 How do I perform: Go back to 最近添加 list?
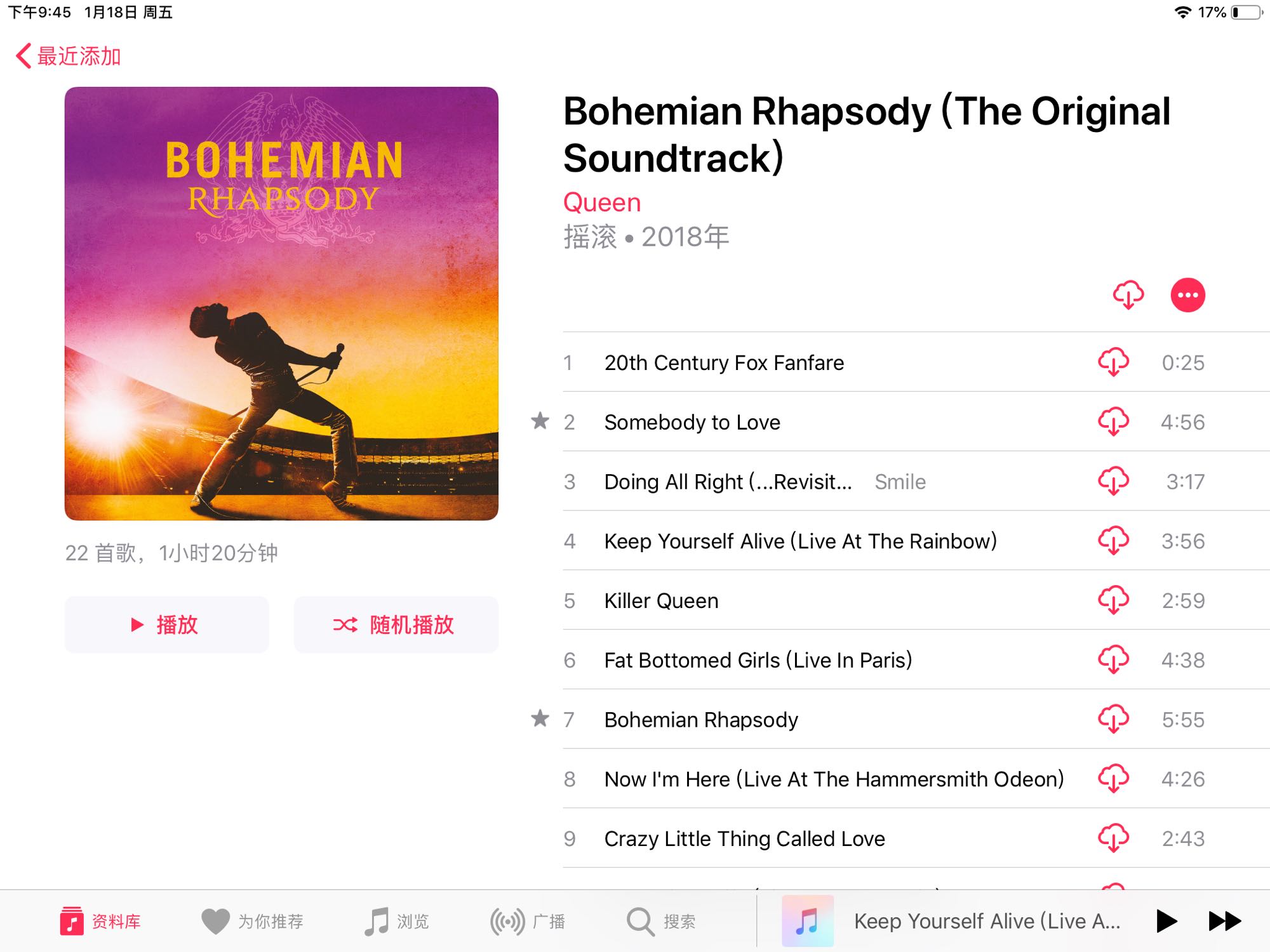69,56
